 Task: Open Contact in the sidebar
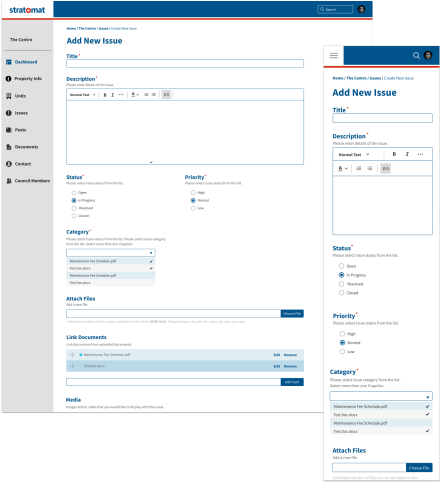tap(19, 164)
